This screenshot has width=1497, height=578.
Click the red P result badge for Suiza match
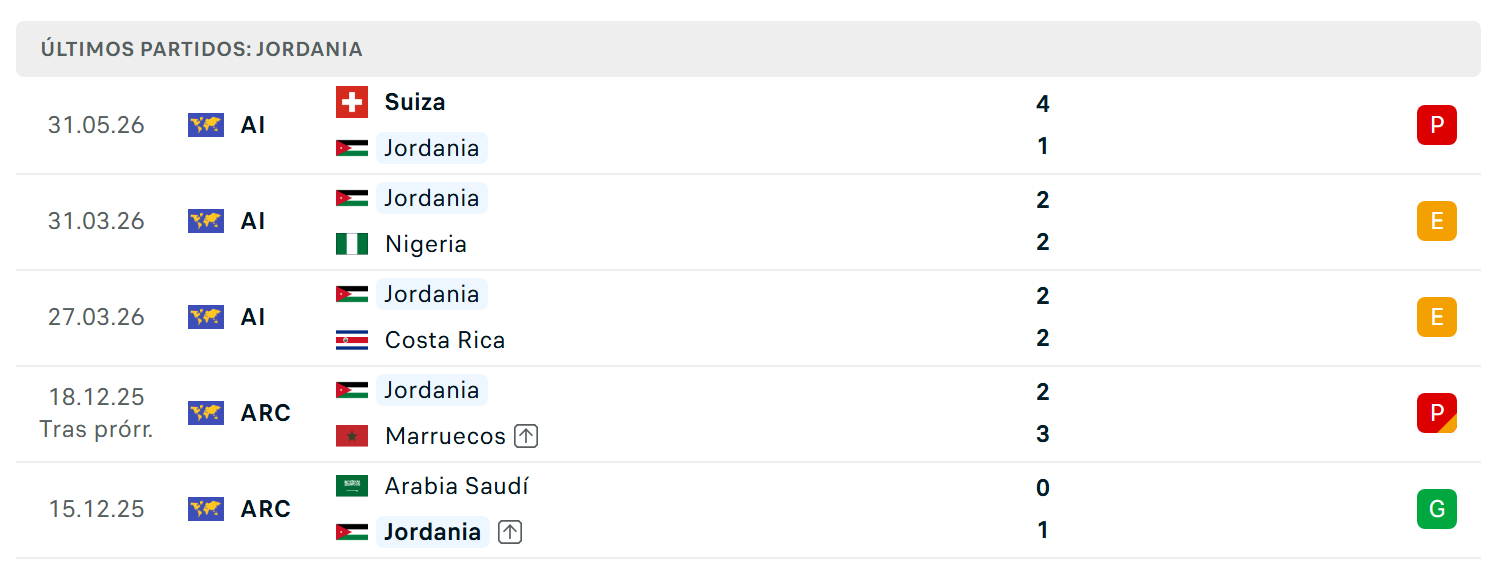(1437, 125)
